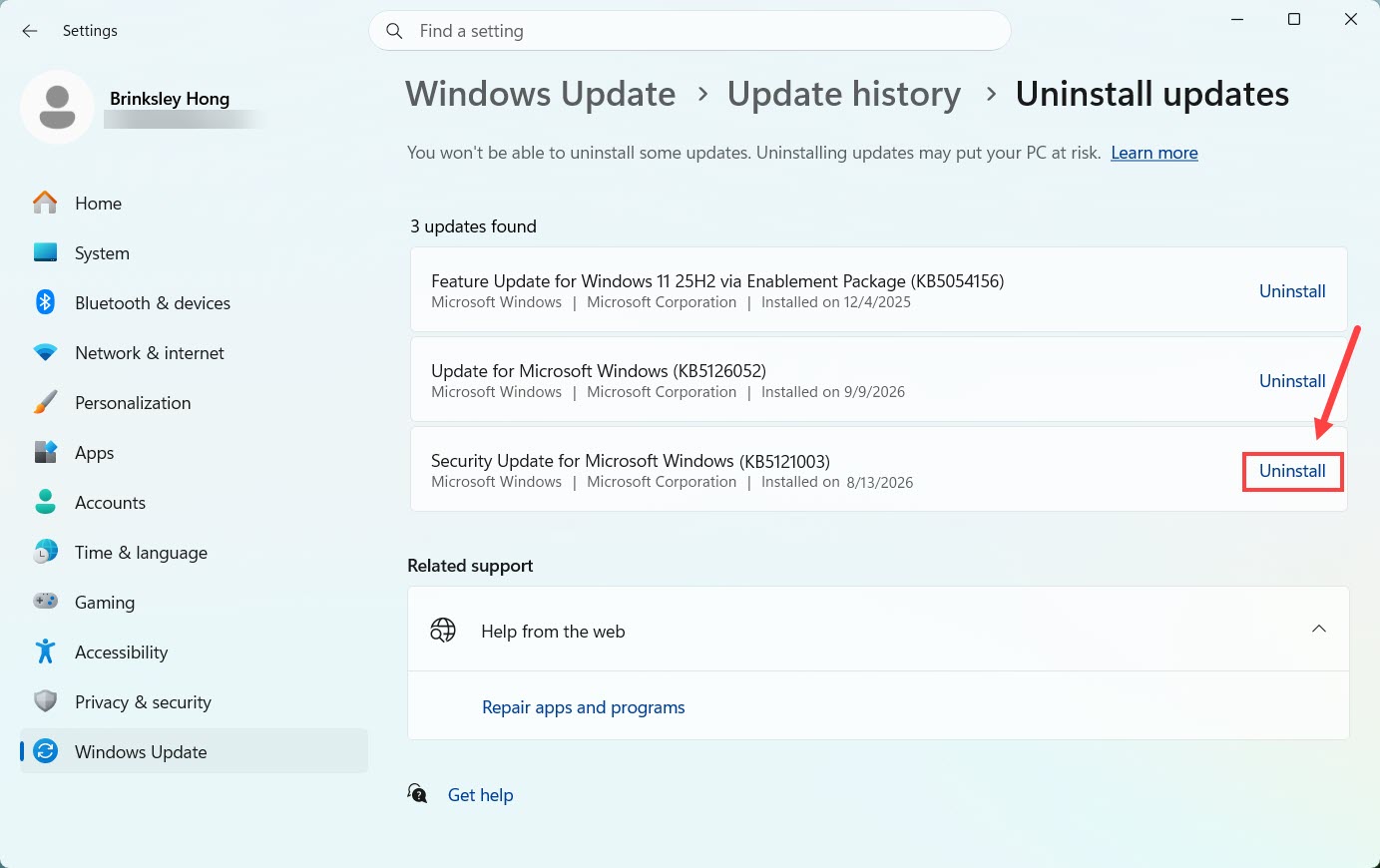Viewport: 1380px width, 868px height.
Task: Click the Feature Update for Windows 11 25H2 title
Action: pos(717,281)
